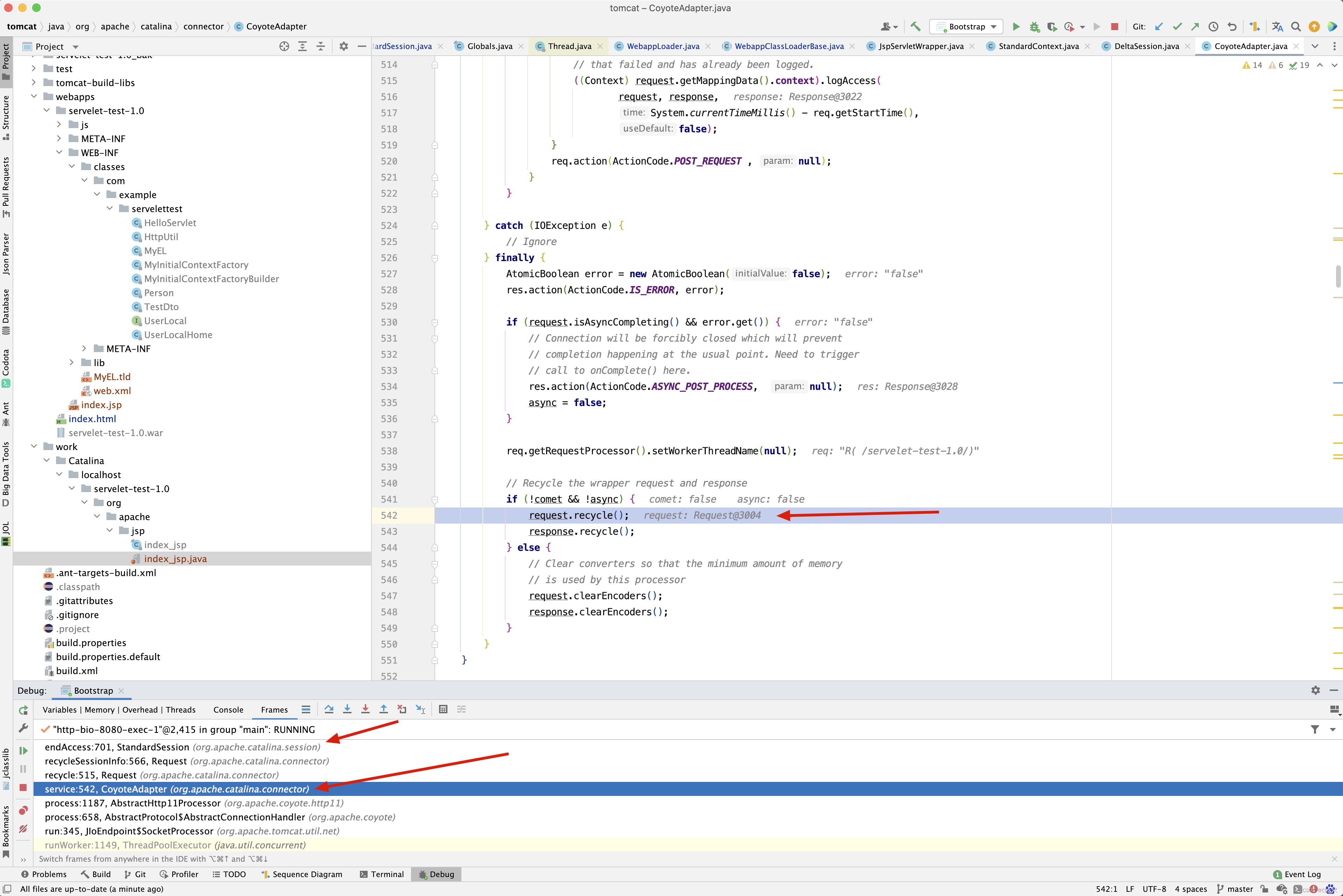Show hidden editor tabs chevron
The height and width of the screenshot is (896, 1343).
click(1315, 46)
